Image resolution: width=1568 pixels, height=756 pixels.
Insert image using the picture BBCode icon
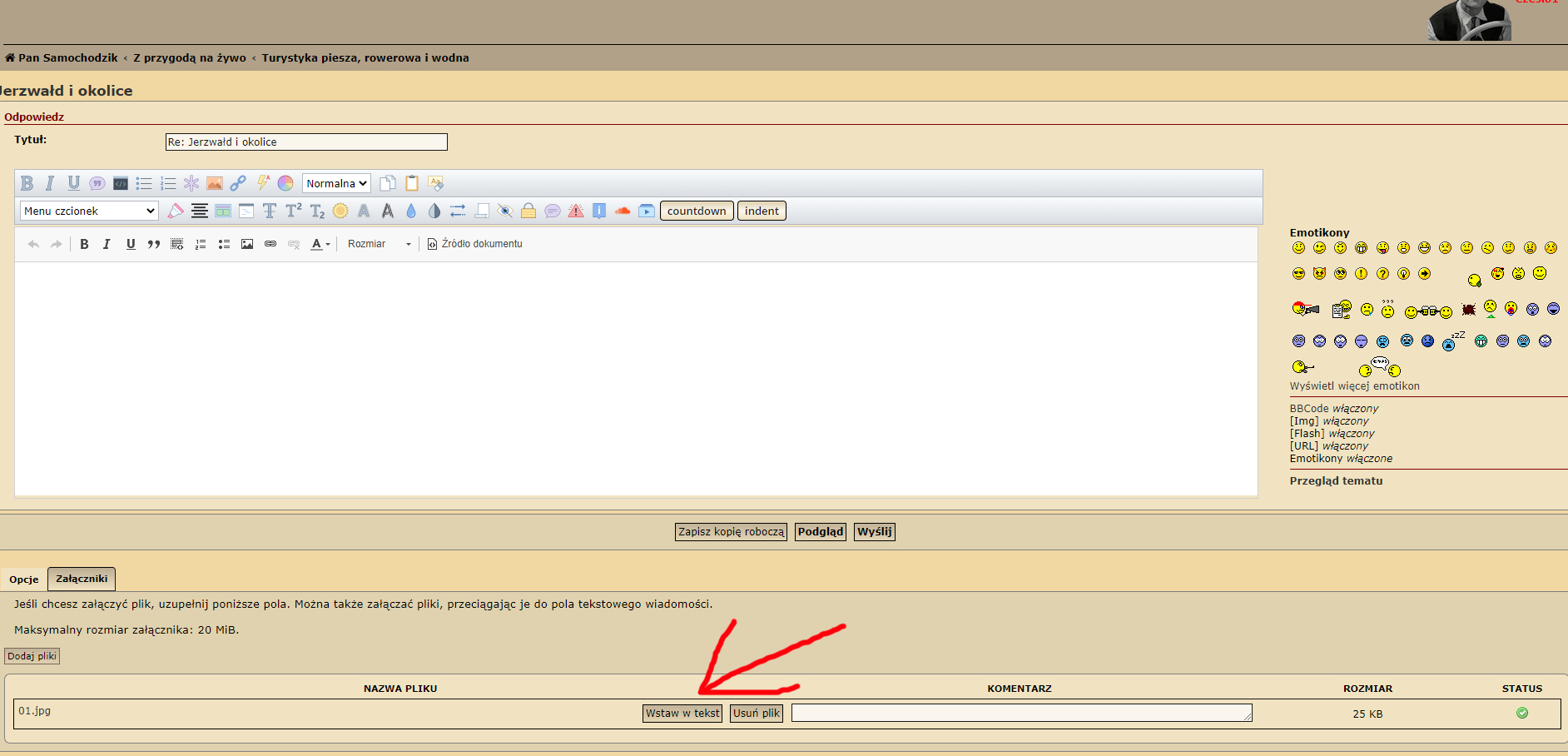coord(215,183)
